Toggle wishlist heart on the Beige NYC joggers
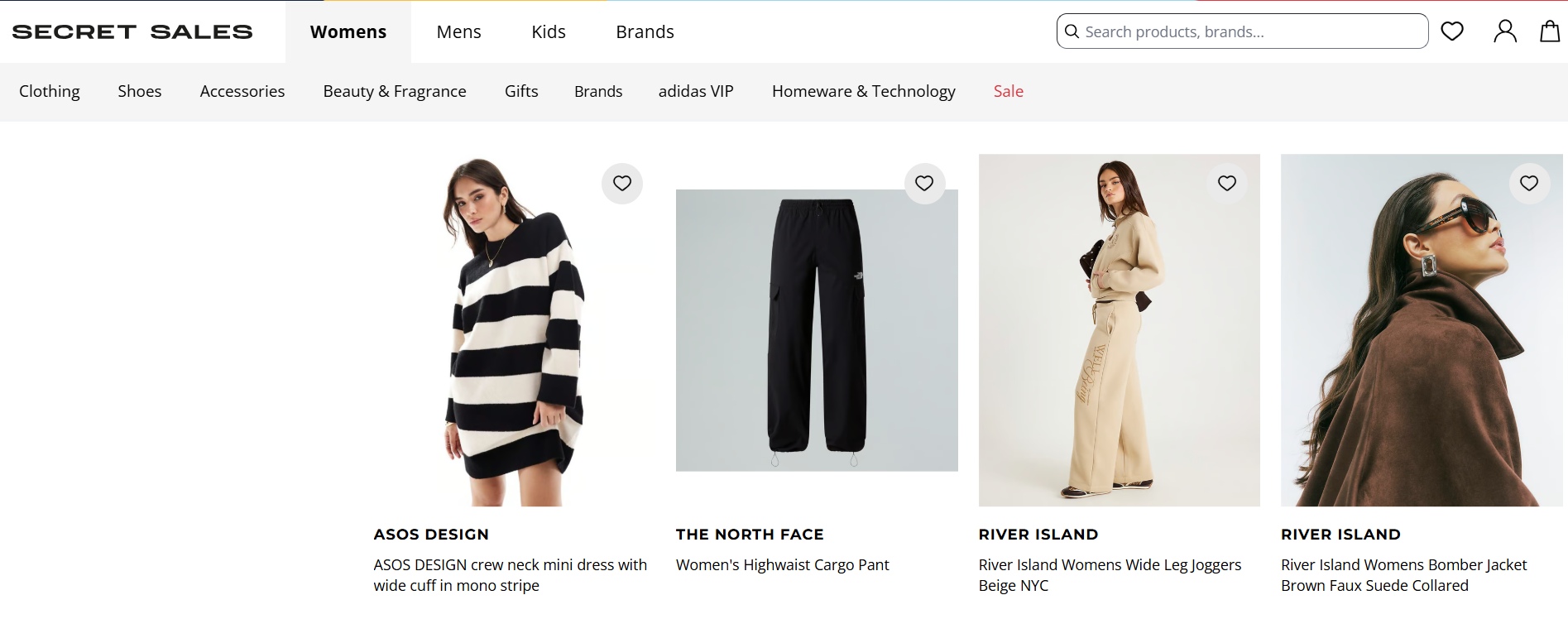This screenshot has width=1568, height=619. pyautogui.click(x=1227, y=184)
